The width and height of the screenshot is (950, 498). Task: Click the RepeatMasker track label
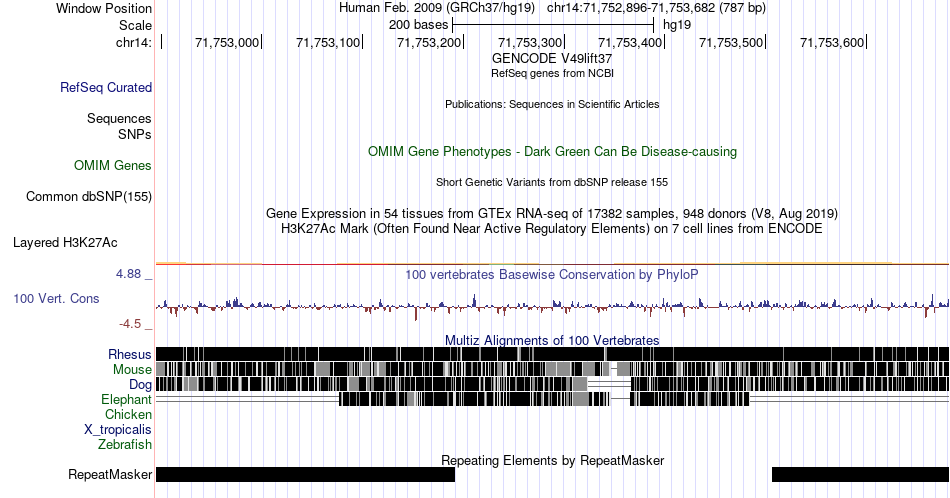110,474
